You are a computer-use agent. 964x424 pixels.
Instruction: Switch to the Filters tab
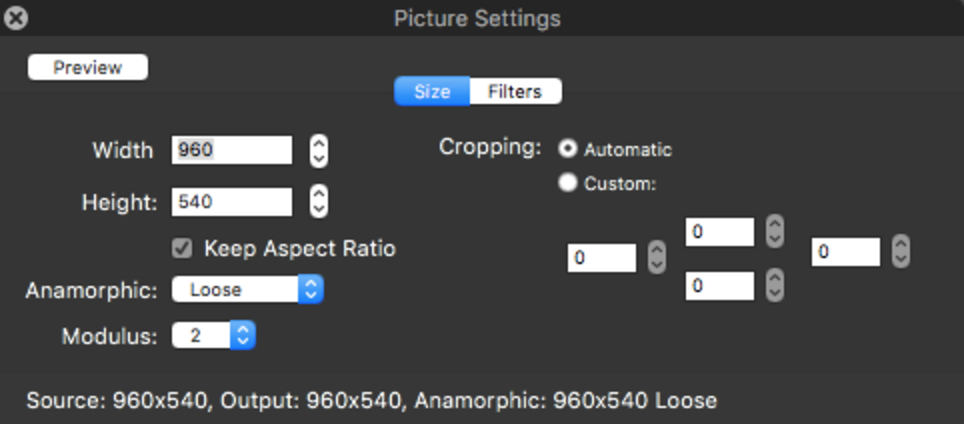pos(515,92)
